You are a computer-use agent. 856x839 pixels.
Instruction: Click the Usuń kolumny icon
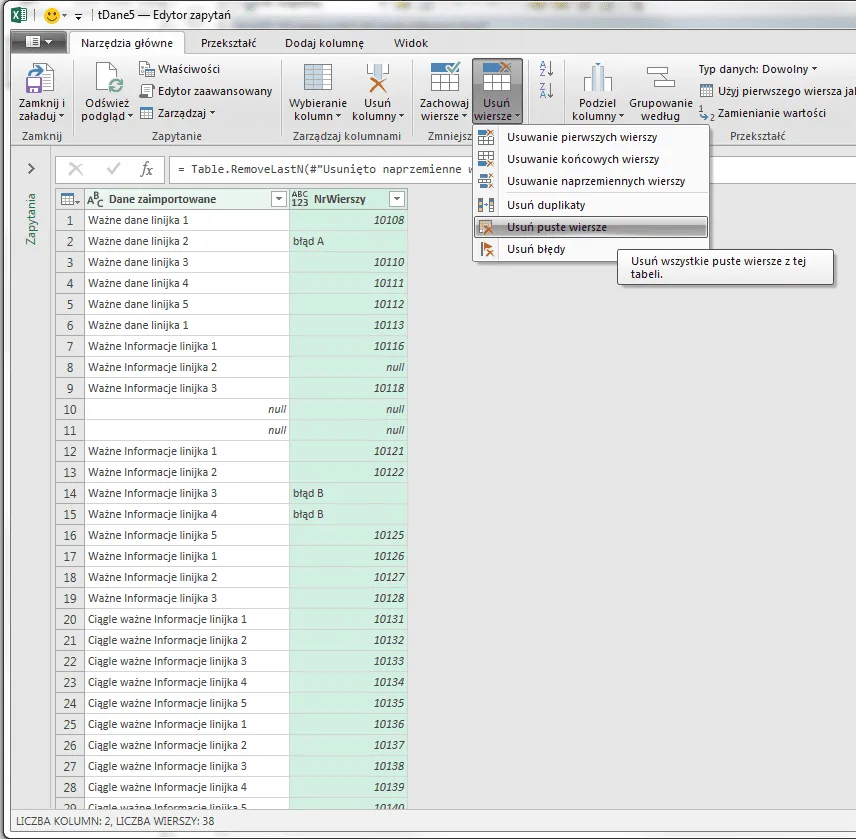click(x=378, y=78)
